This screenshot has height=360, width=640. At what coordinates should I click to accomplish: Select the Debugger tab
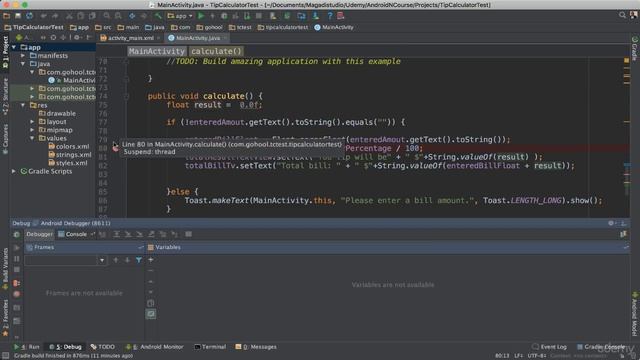point(39,234)
